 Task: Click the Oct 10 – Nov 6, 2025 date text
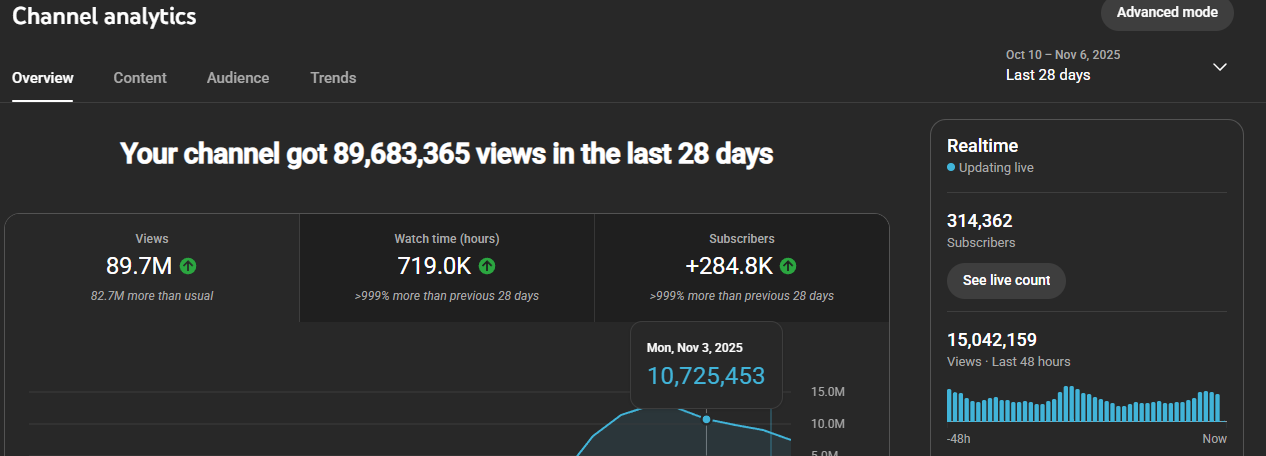pos(1063,55)
